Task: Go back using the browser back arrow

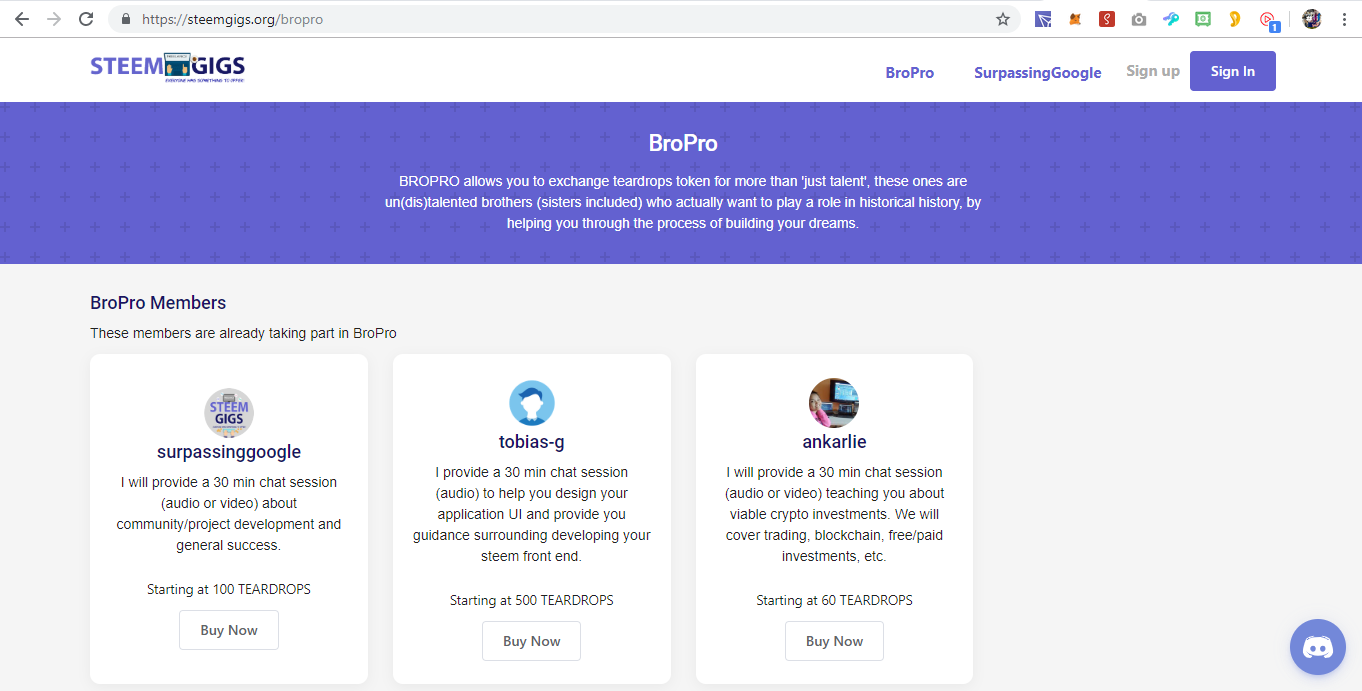Action: [22, 19]
